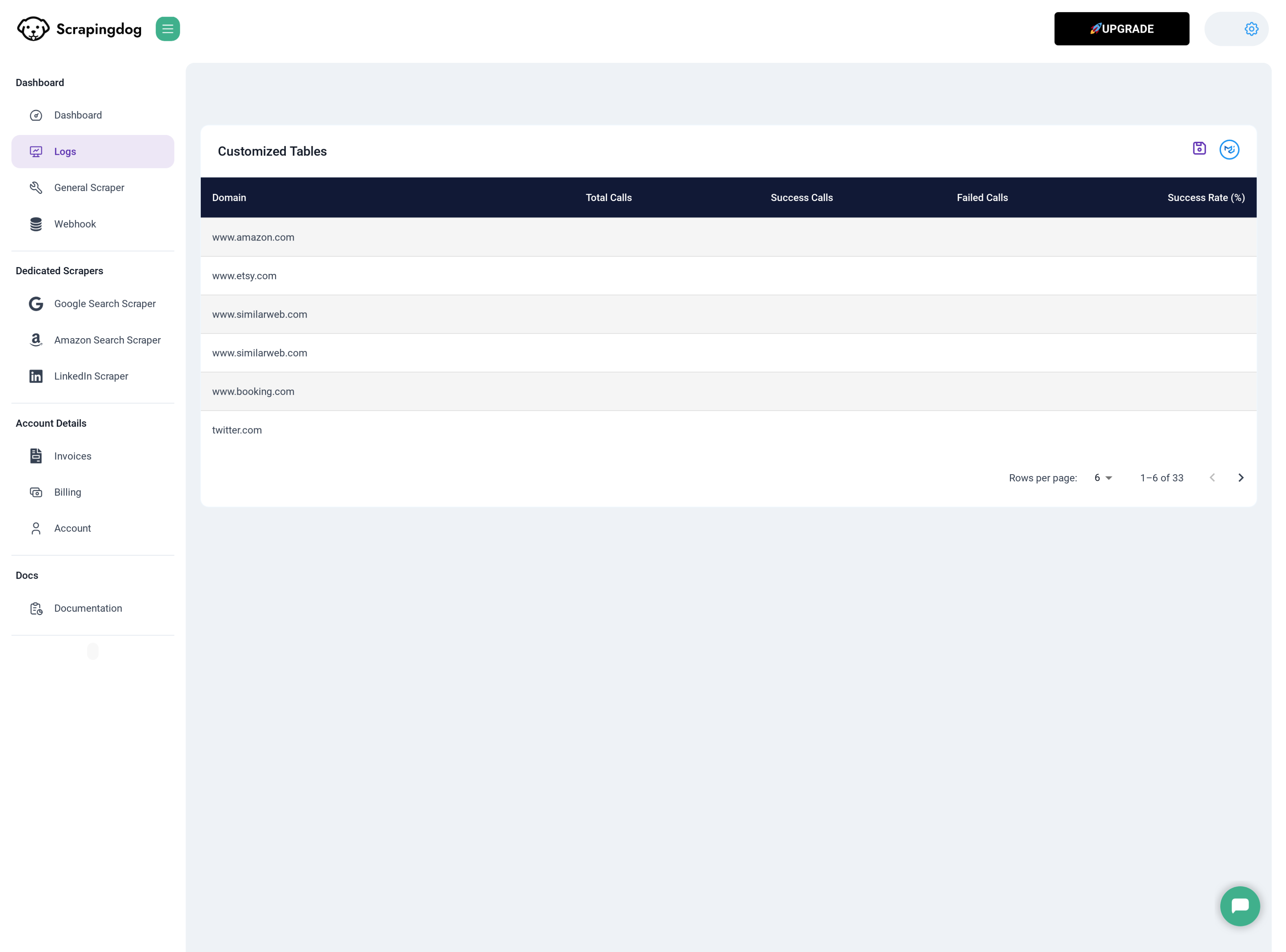
Task: Sort by the Domain column header
Action: pos(229,198)
